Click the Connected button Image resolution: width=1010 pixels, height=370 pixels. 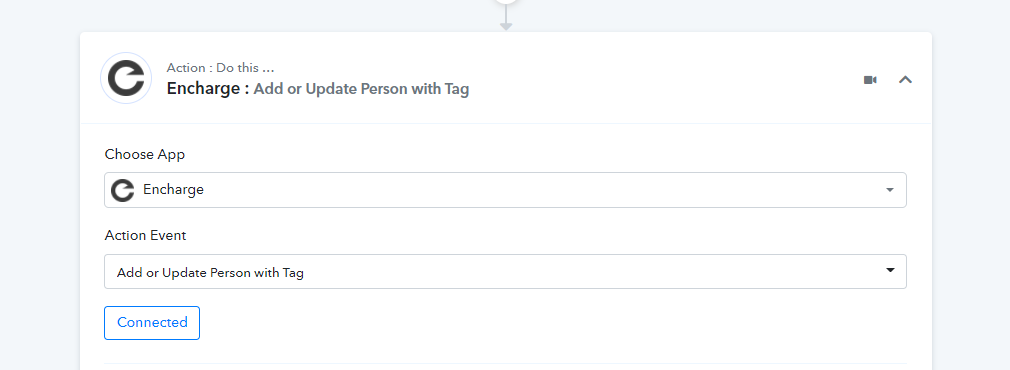click(152, 322)
